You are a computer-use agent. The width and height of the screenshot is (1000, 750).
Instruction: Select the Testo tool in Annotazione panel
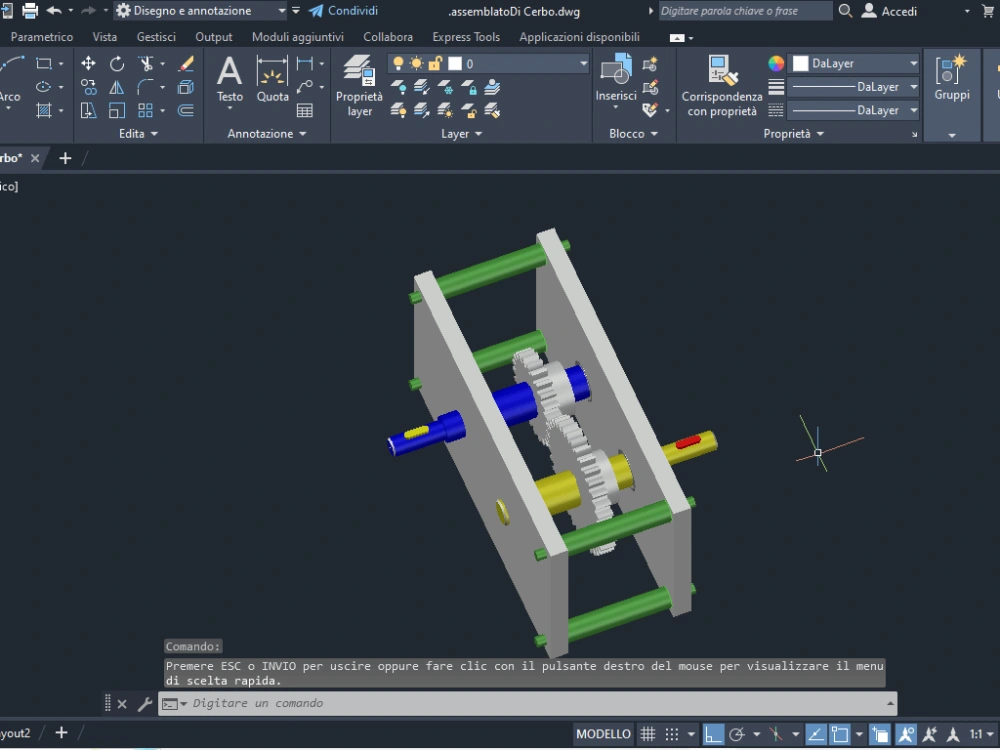pos(229,80)
